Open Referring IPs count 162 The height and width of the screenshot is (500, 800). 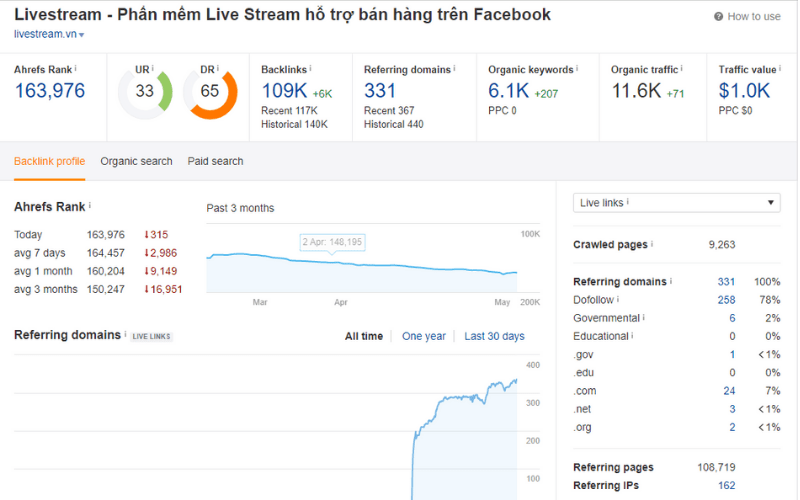click(x=727, y=486)
